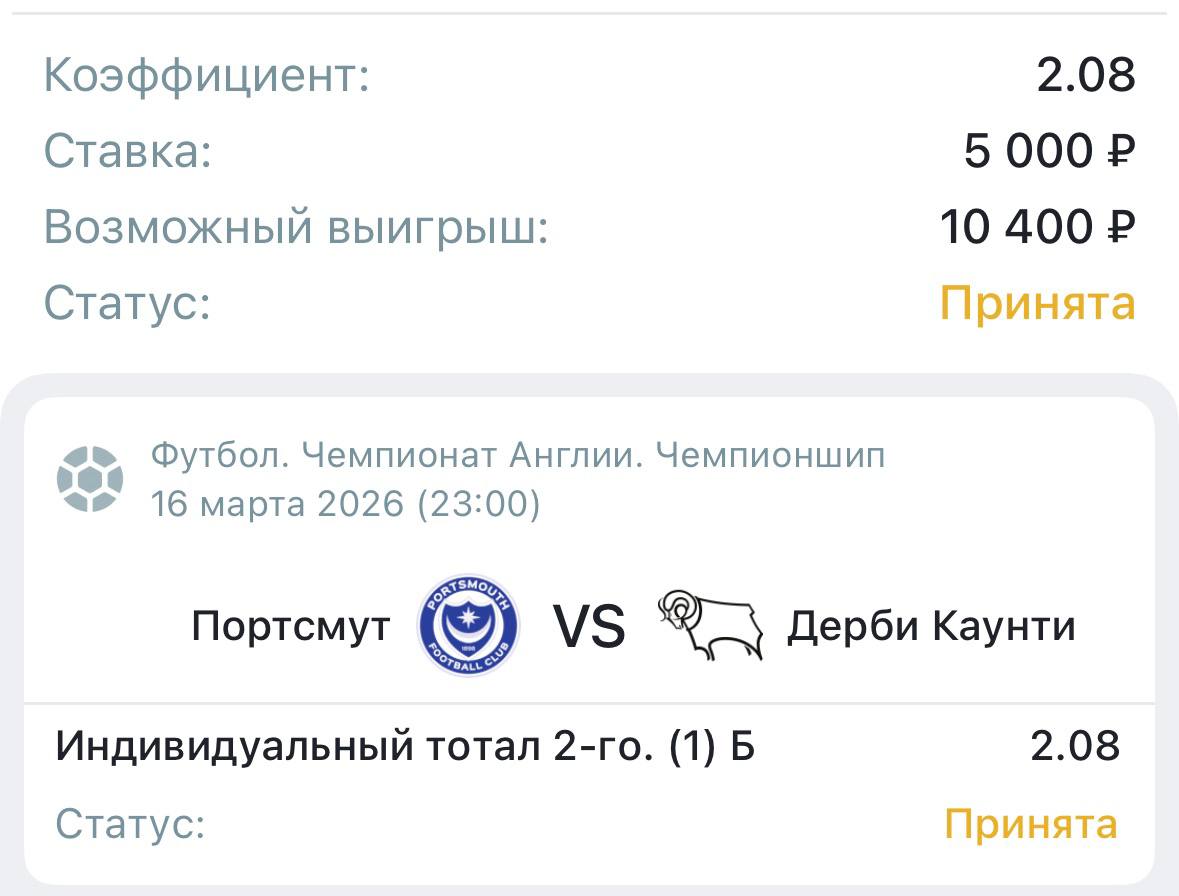Click the Возможный выигрыш label

(x=297, y=228)
